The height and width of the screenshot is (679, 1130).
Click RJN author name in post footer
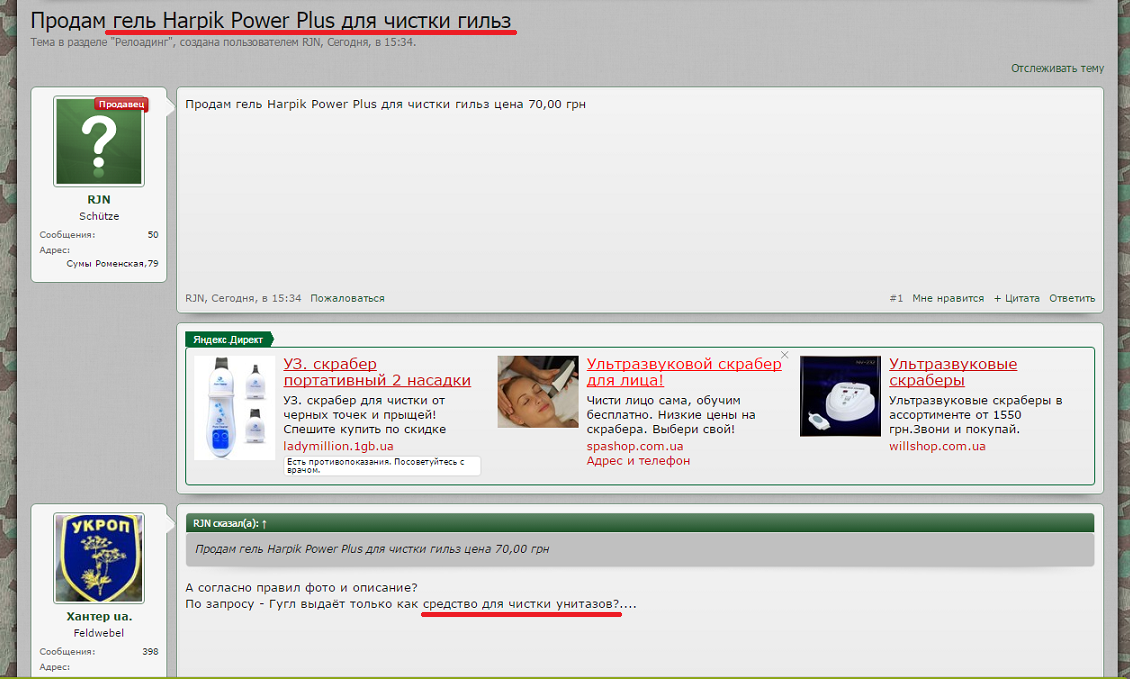click(x=195, y=298)
